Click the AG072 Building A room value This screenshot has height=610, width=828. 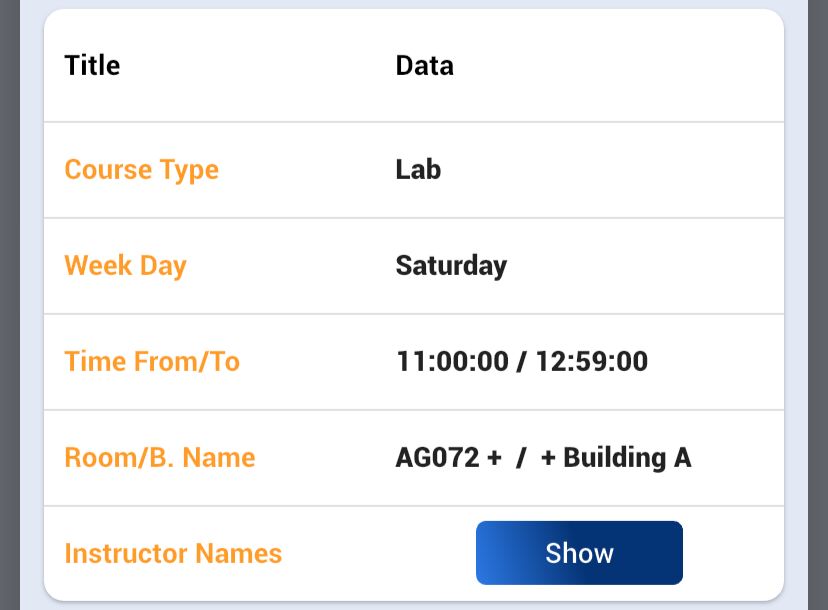click(x=543, y=457)
